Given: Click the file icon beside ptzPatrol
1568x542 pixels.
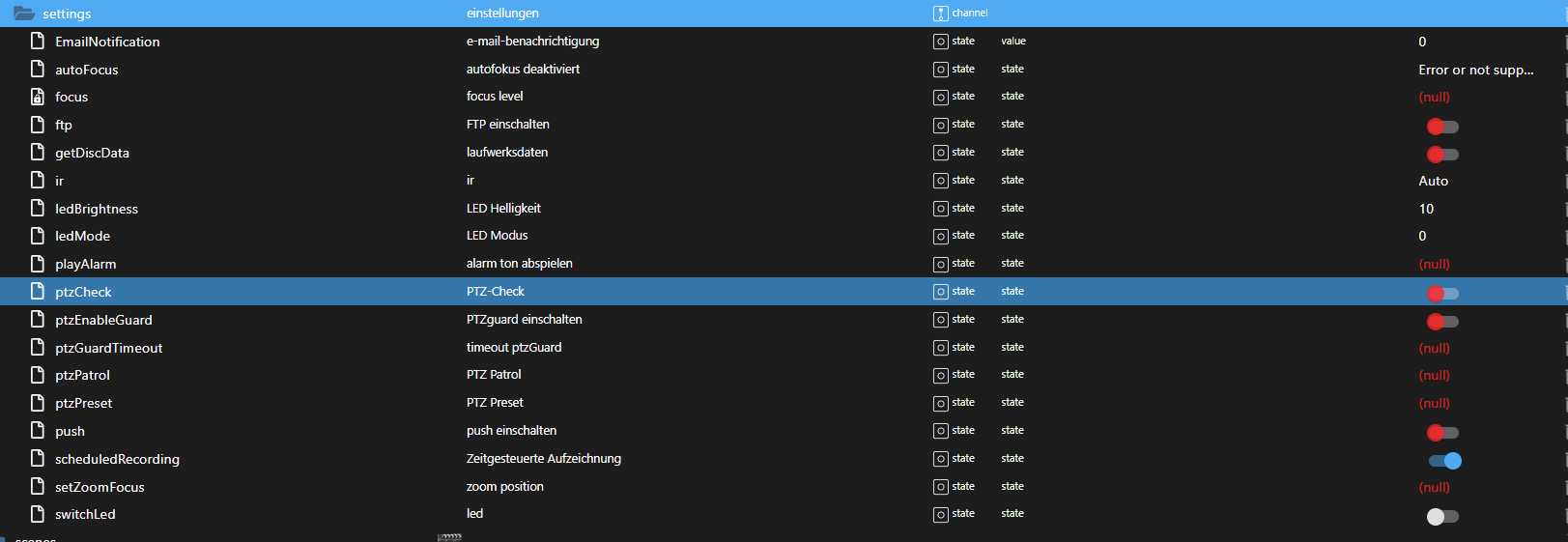Looking at the screenshot, I should (38, 375).
